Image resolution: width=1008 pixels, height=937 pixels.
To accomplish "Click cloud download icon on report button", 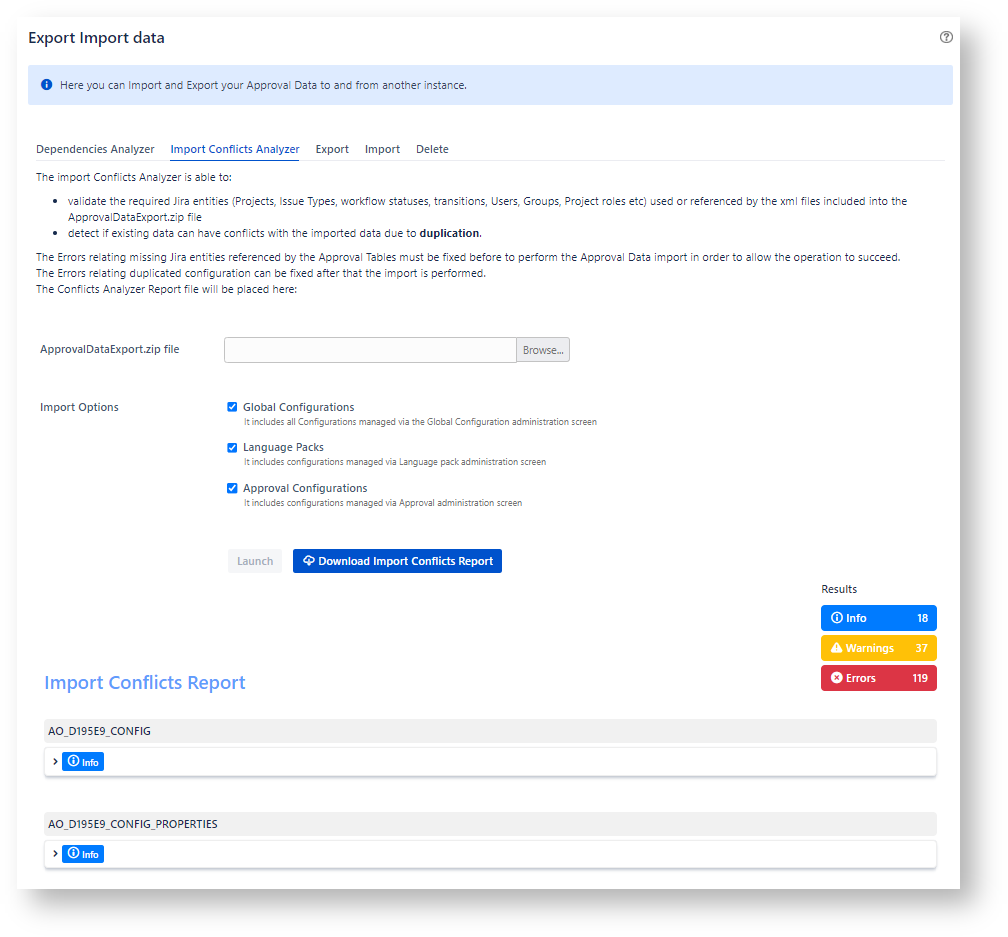I will pyautogui.click(x=309, y=560).
